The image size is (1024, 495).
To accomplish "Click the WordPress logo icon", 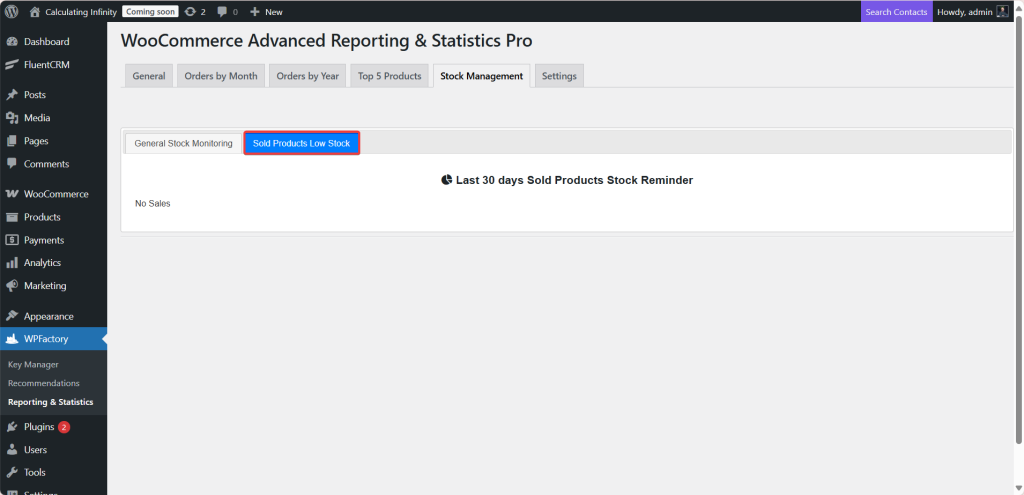I will (11, 12).
